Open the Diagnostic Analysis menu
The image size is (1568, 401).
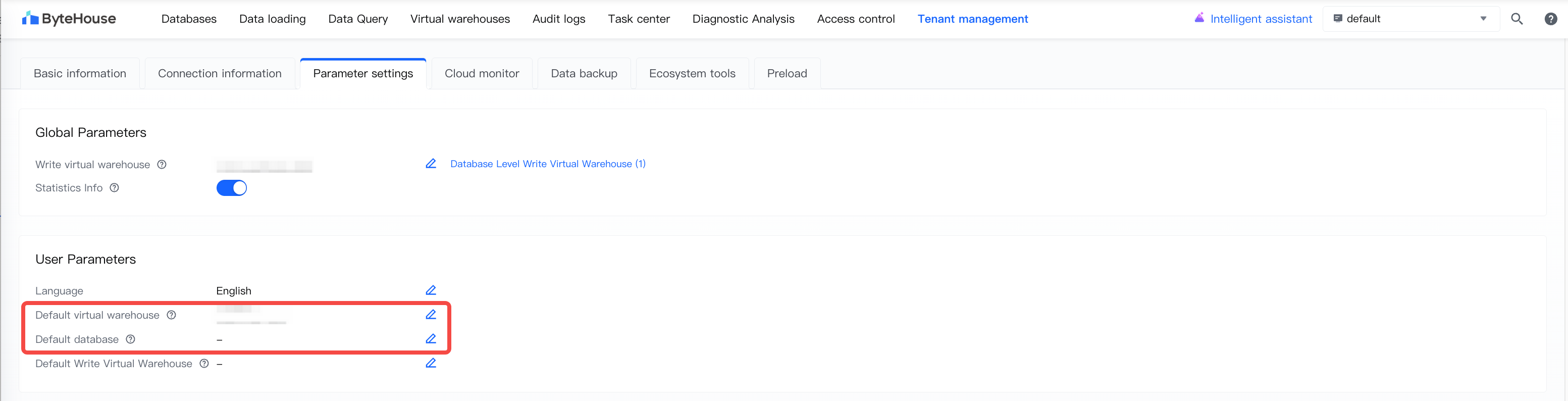[x=743, y=19]
